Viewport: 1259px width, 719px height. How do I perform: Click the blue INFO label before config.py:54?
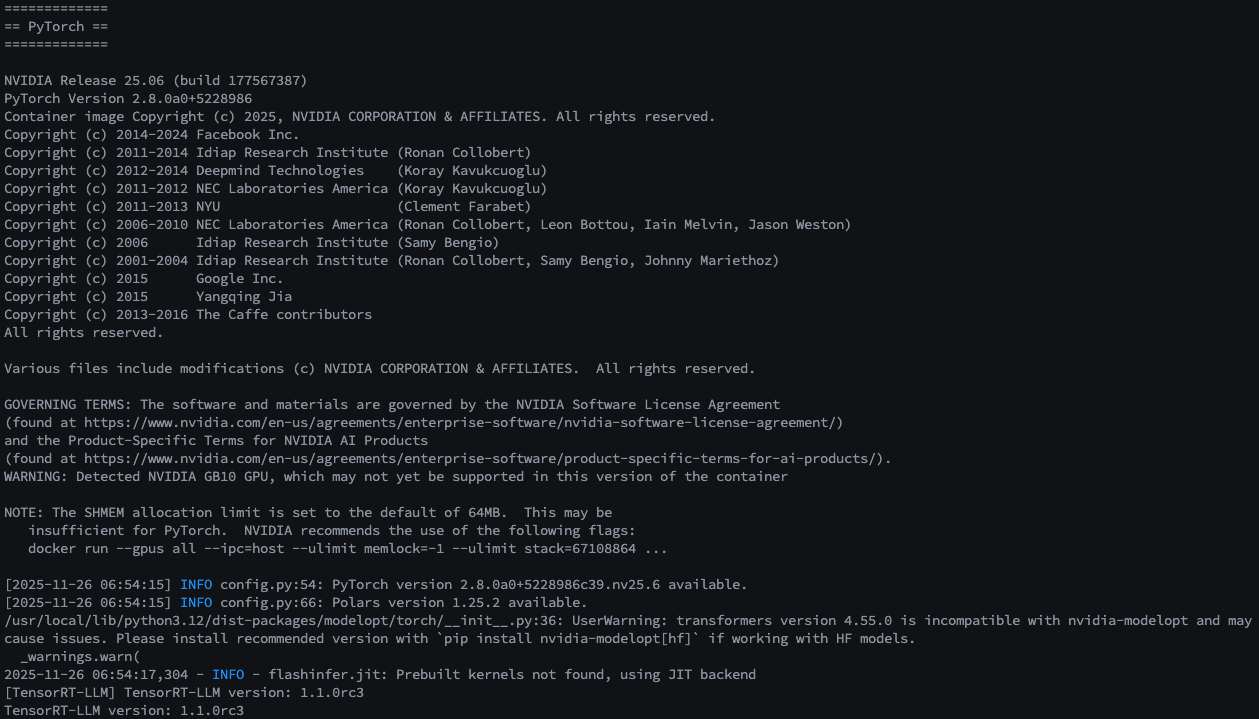tap(196, 584)
